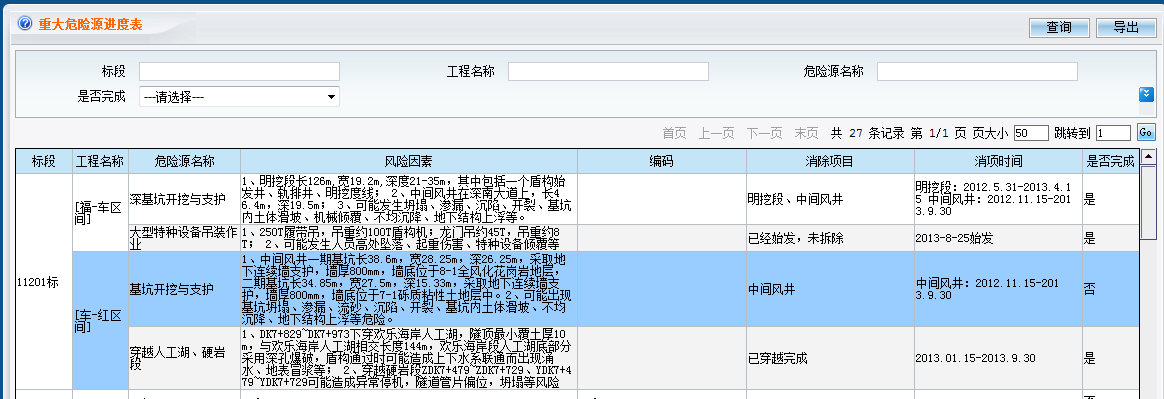This screenshot has height=399, width=1164.
Task: Click the 已穿越完成 cell
Action: coord(830,358)
